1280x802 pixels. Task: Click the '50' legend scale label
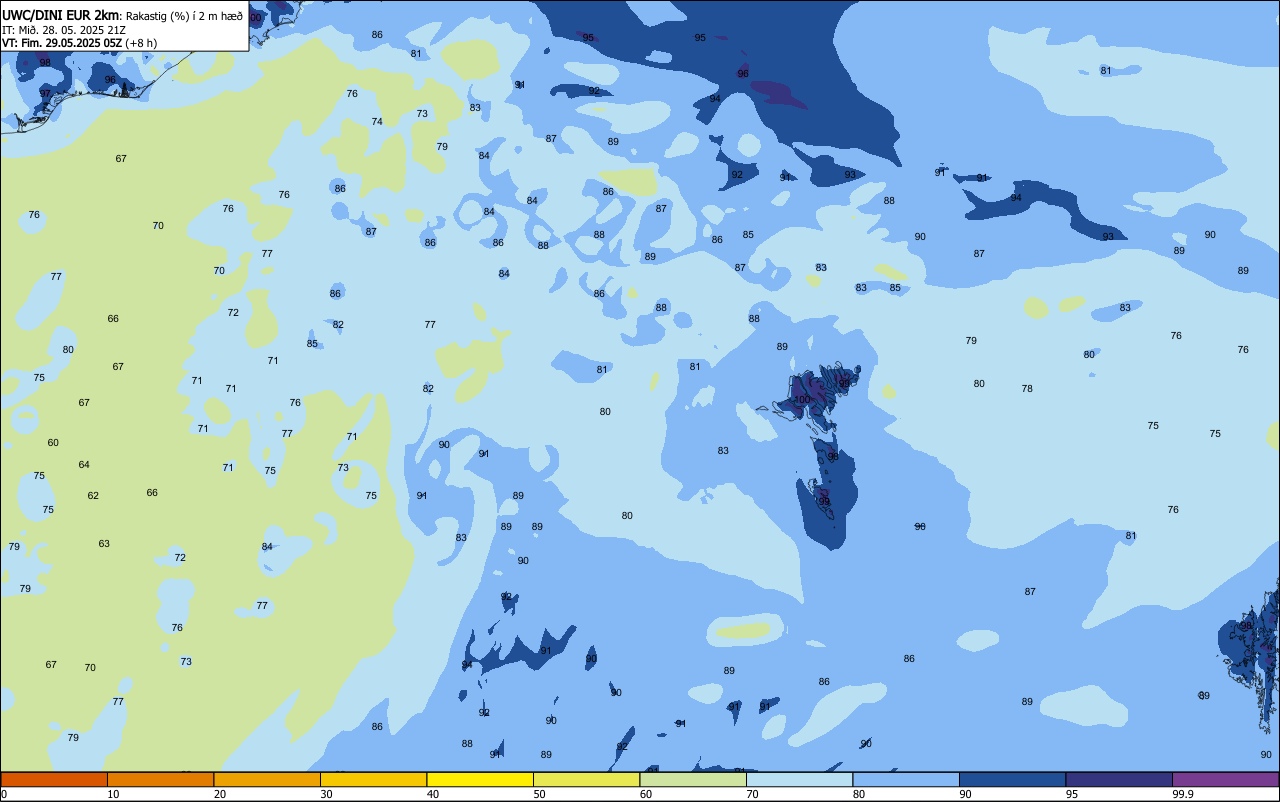539,794
